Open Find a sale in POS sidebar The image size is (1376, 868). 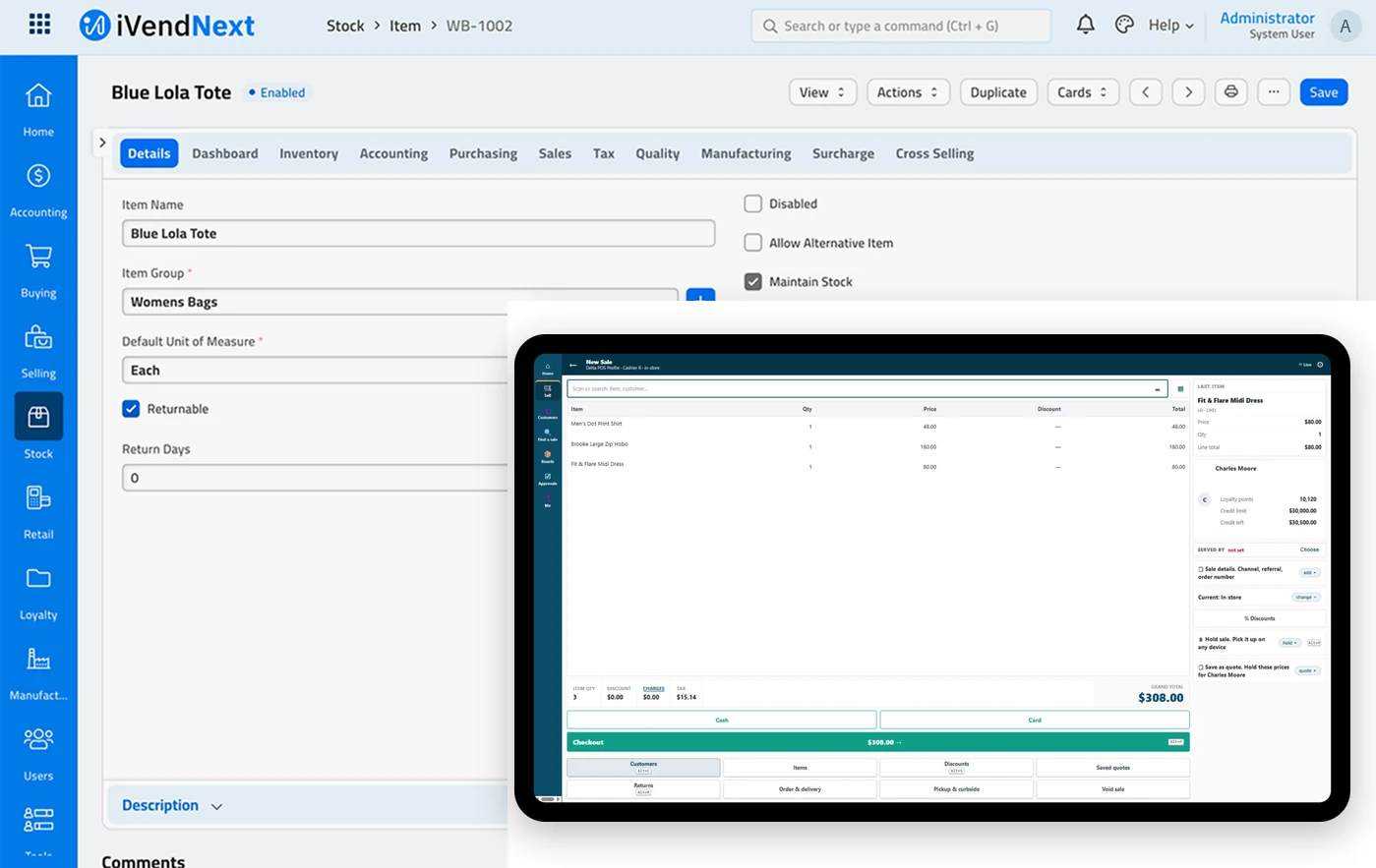(548, 434)
